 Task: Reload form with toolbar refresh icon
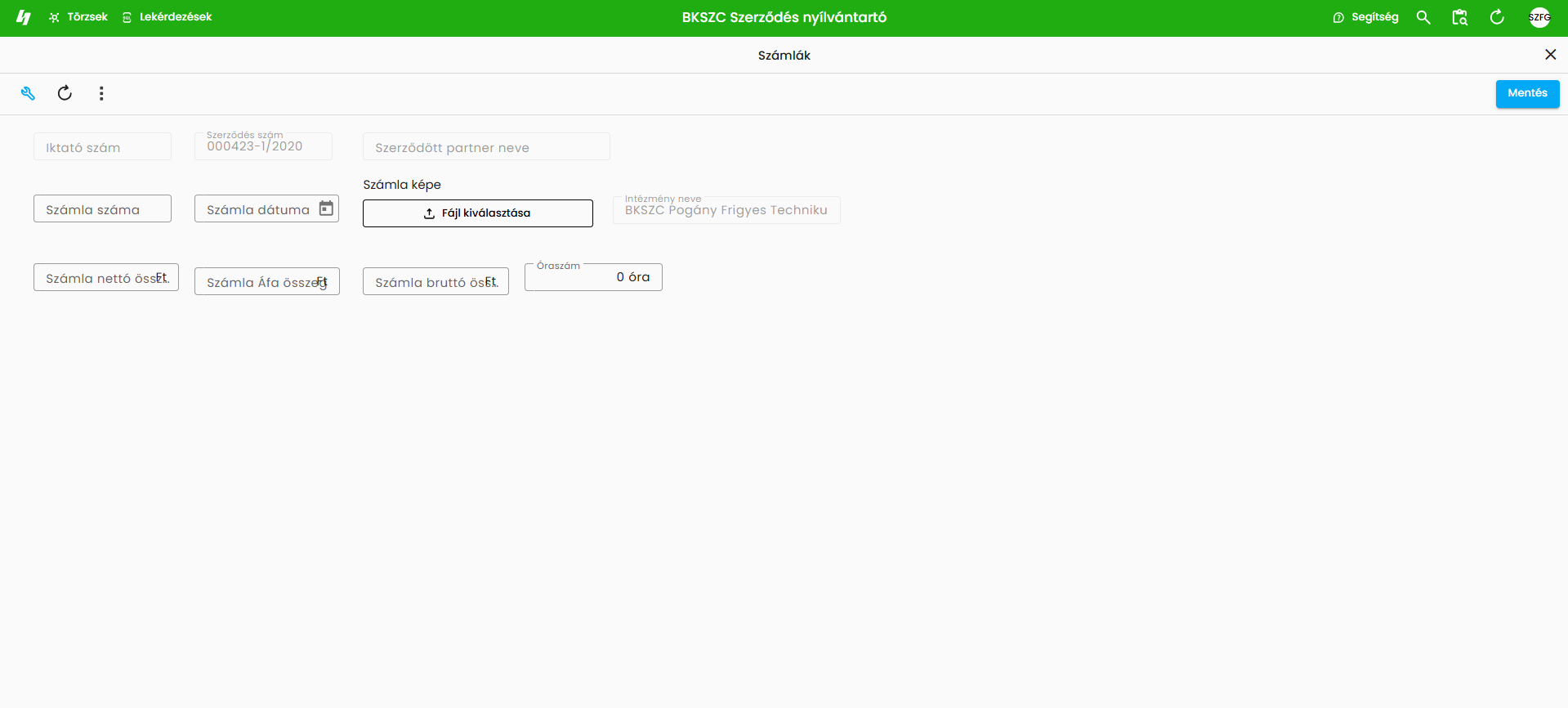[65, 93]
